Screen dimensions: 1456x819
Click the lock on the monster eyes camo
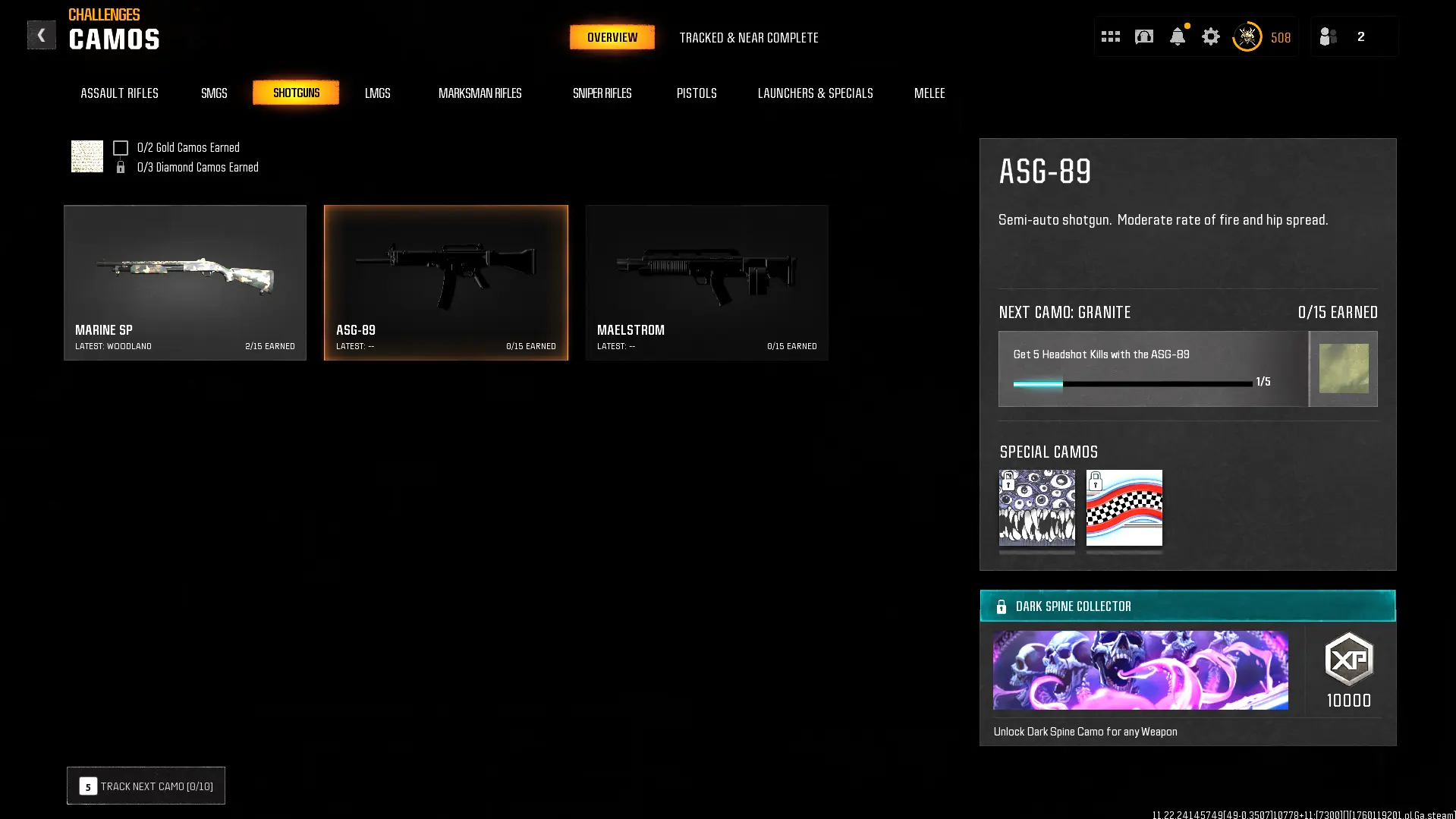(x=1008, y=481)
